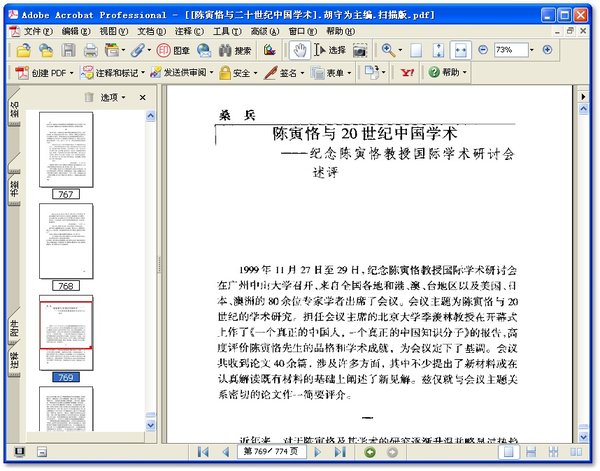Open the 注释 menu
This screenshot has width=600, height=471.
[189, 31]
